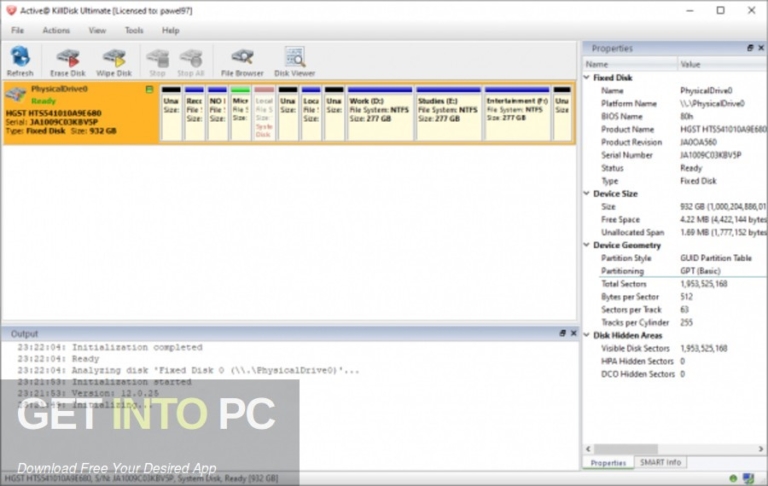Select the Total Sectors property row

(675, 284)
